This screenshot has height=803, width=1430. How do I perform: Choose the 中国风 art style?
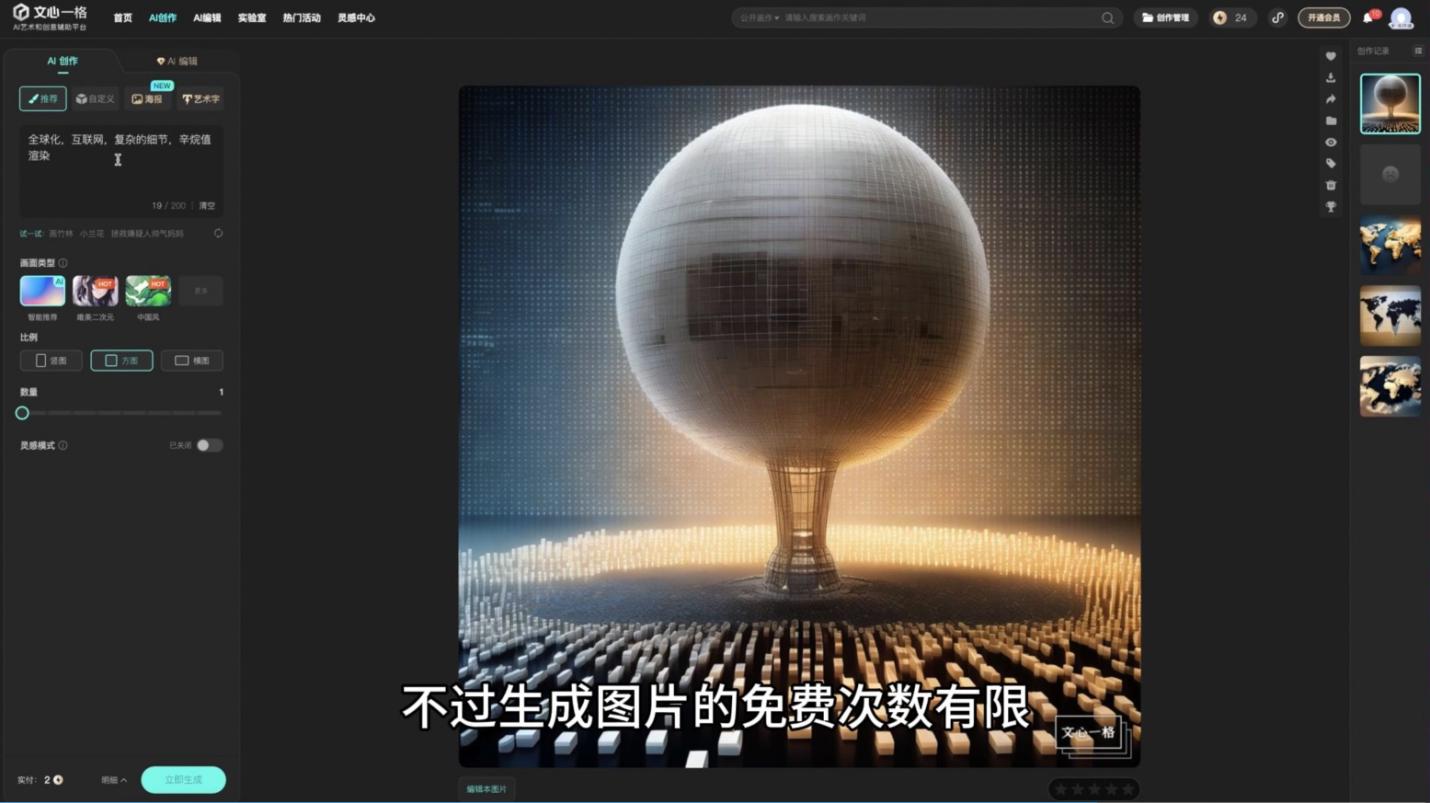147,290
